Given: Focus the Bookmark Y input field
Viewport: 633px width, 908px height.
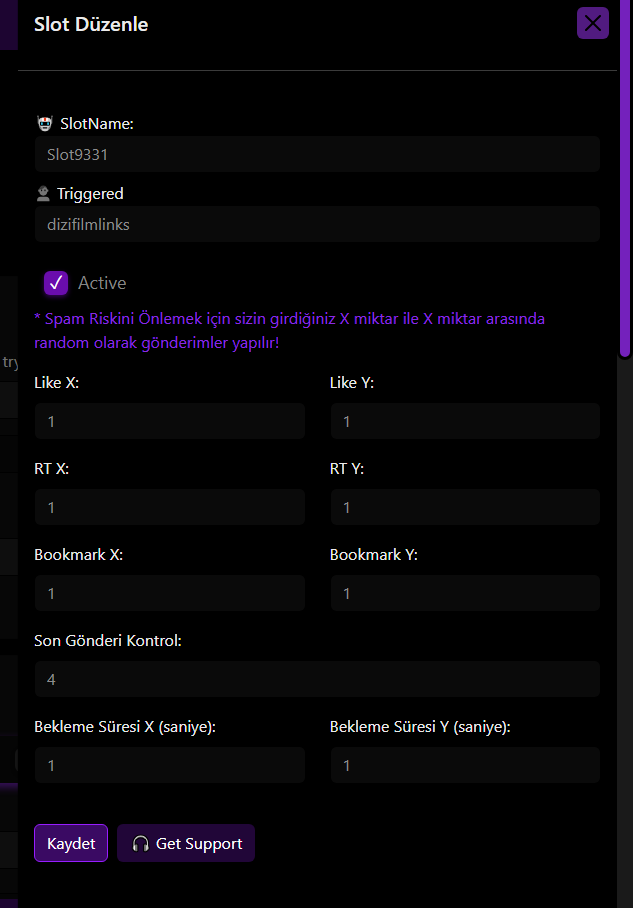Looking at the screenshot, I should pos(465,593).
